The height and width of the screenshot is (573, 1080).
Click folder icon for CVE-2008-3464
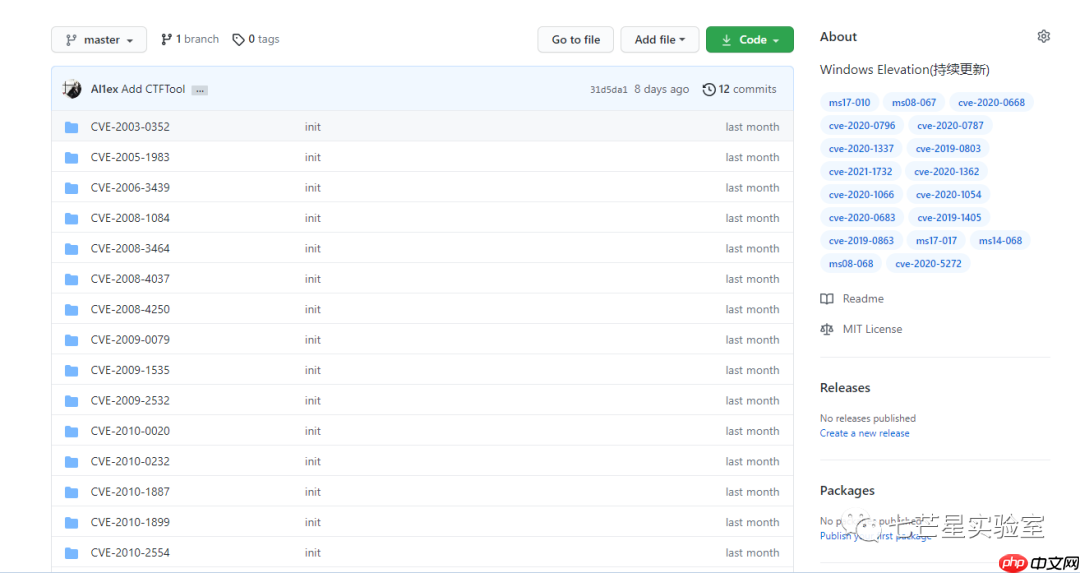tap(72, 248)
